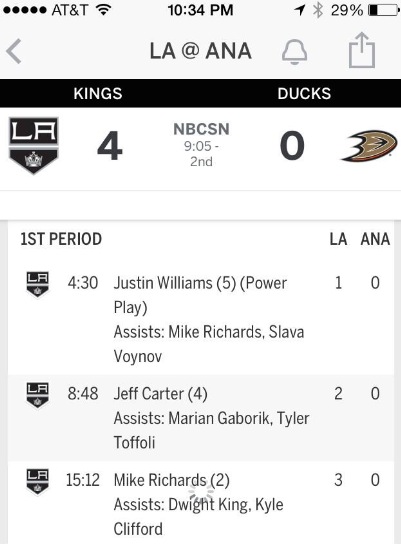Open Jeff Carter goal entry

click(201, 418)
